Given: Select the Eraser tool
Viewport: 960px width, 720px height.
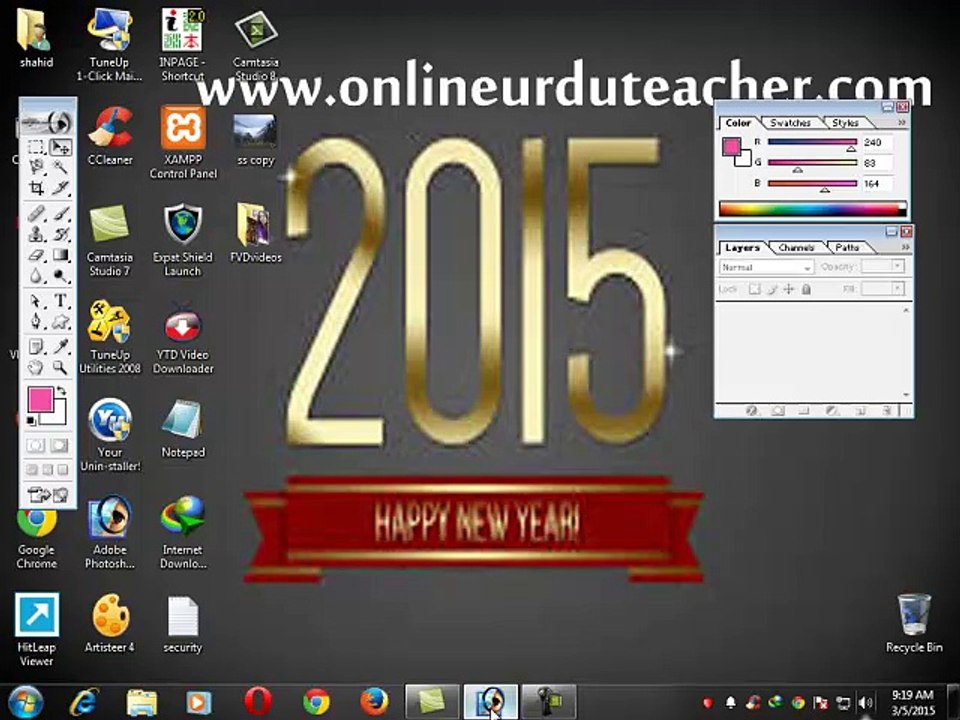Looking at the screenshot, I should 36,255.
